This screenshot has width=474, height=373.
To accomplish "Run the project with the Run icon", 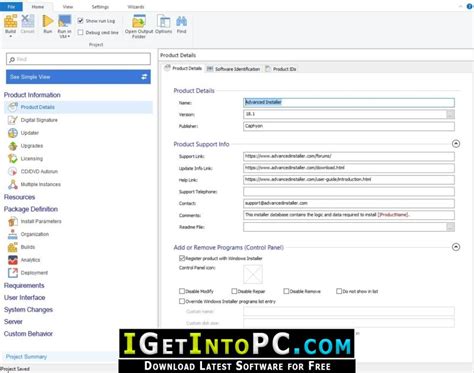I will [x=48, y=21].
